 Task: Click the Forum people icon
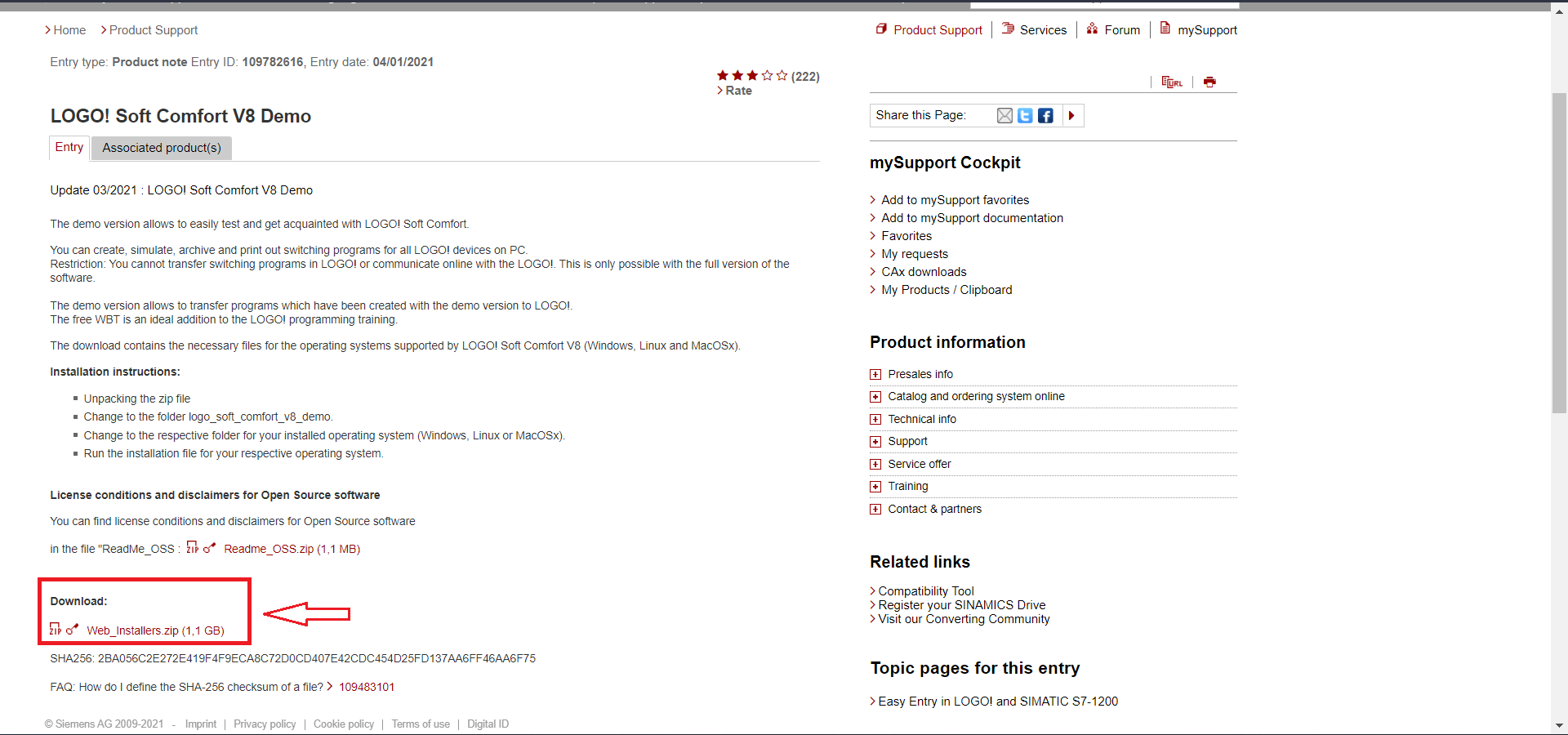coord(1092,29)
